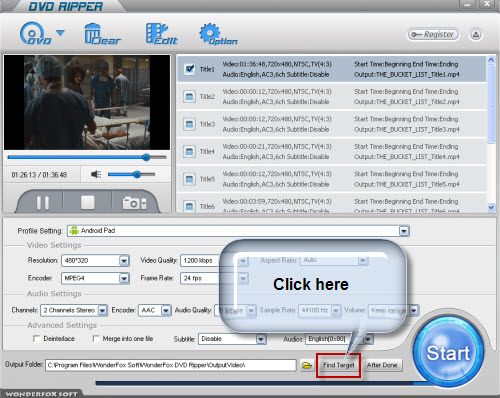Click the playback seek bar handle

point(146,157)
